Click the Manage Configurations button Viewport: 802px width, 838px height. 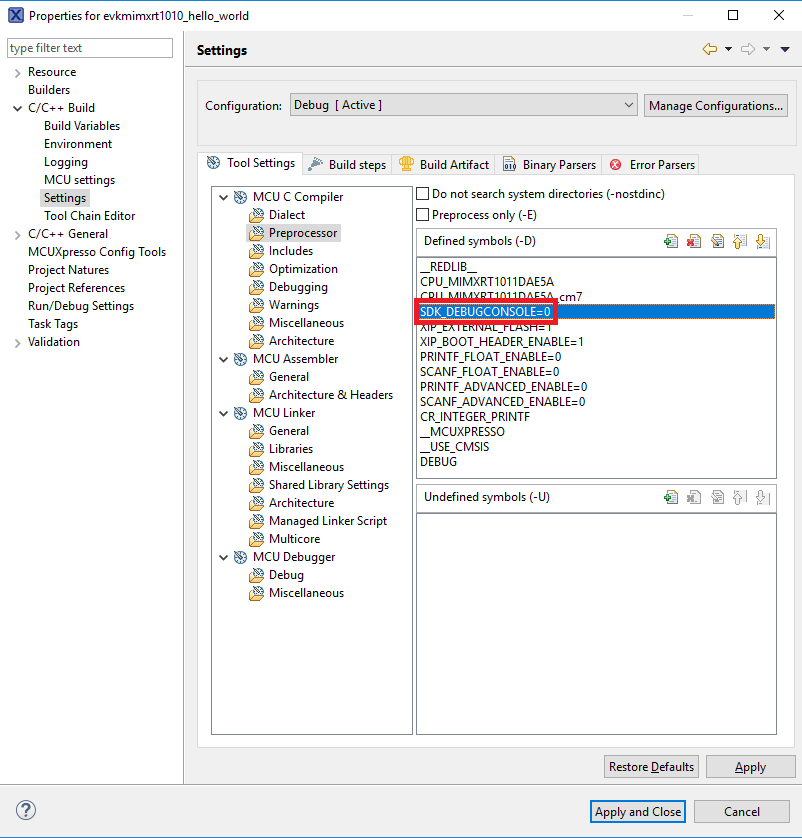pyautogui.click(x=715, y=105)
